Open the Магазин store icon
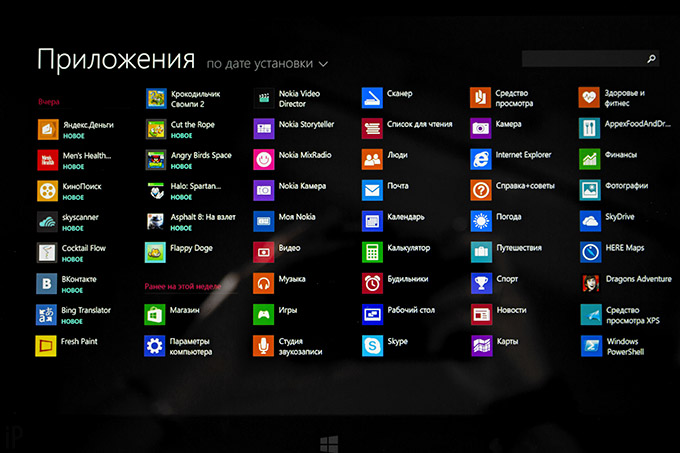The image size is (680, 453). (155, 315)
